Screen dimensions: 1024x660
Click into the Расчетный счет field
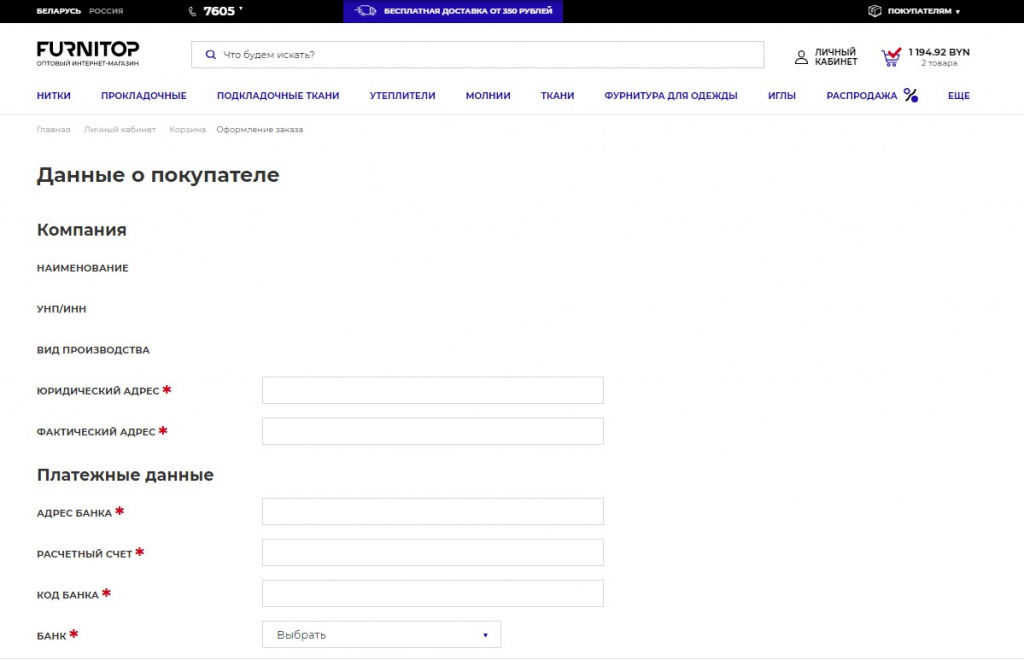[x=432, y=553]
